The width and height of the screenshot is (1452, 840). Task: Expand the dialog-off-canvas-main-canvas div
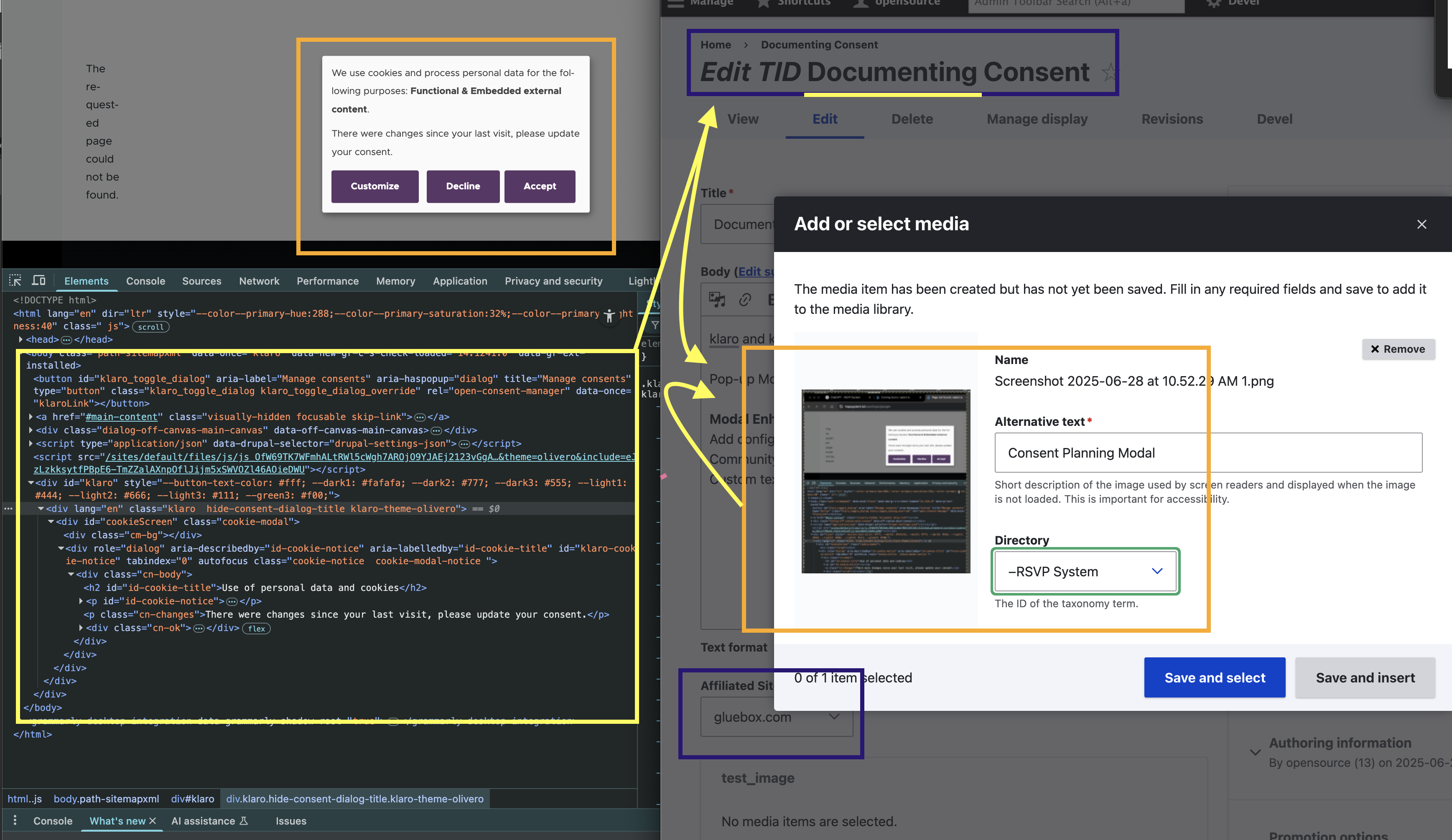(31, 430)
